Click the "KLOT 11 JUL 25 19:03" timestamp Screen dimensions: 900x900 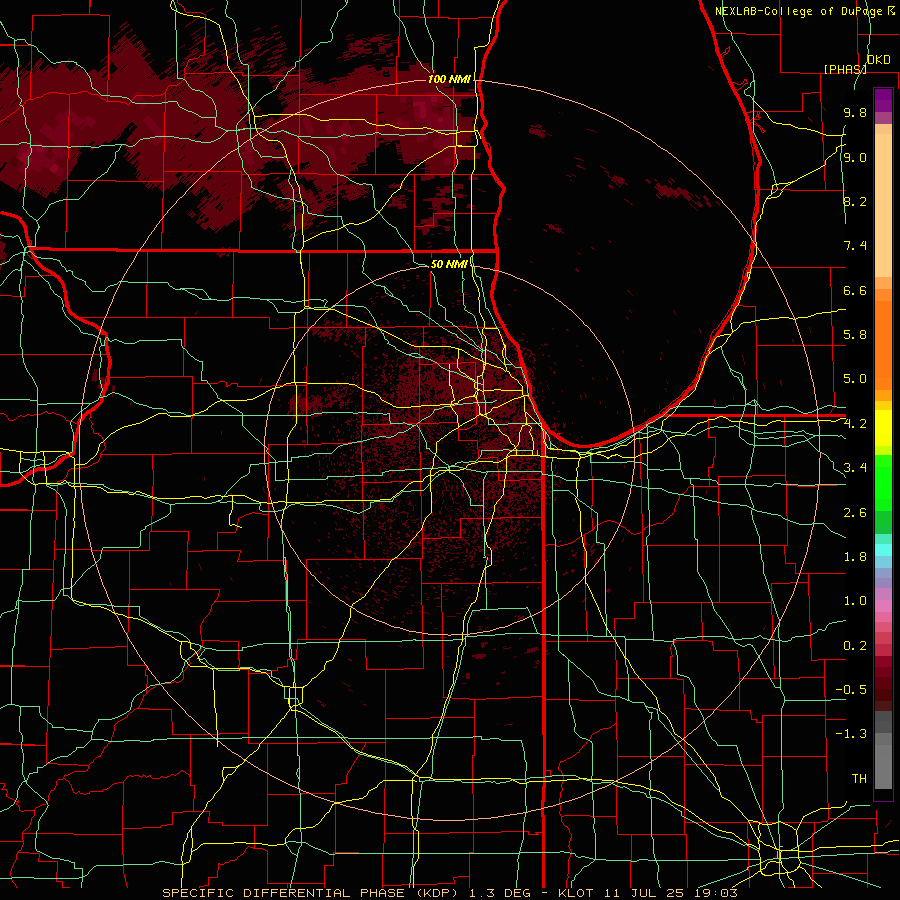(648, 893)
